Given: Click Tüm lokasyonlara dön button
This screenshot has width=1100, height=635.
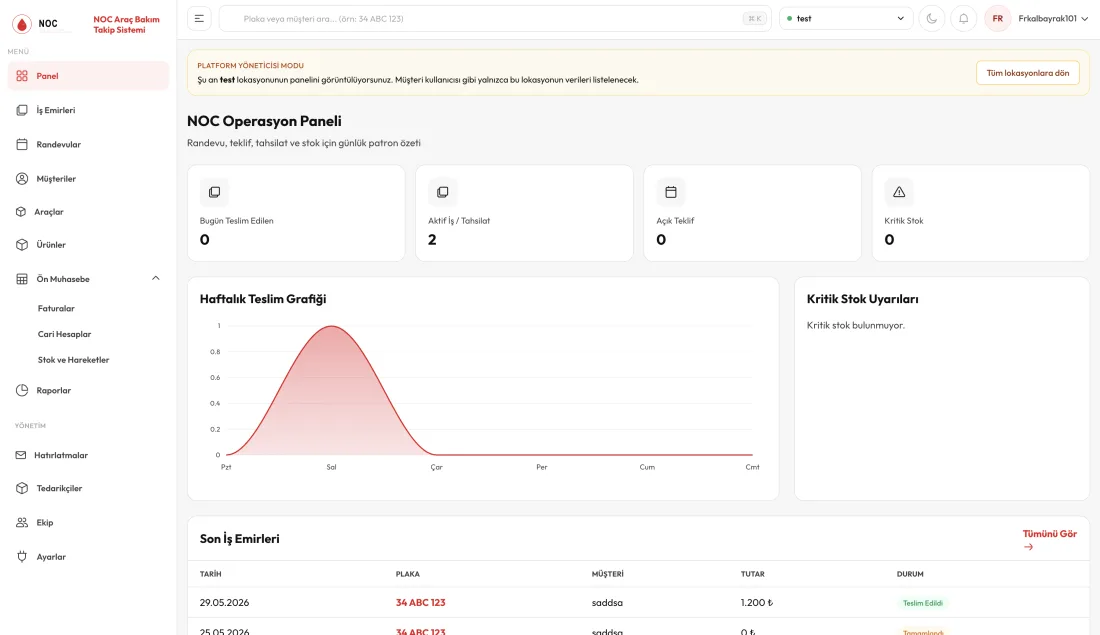Looking at the screenshot, I should coord(1028,73).
